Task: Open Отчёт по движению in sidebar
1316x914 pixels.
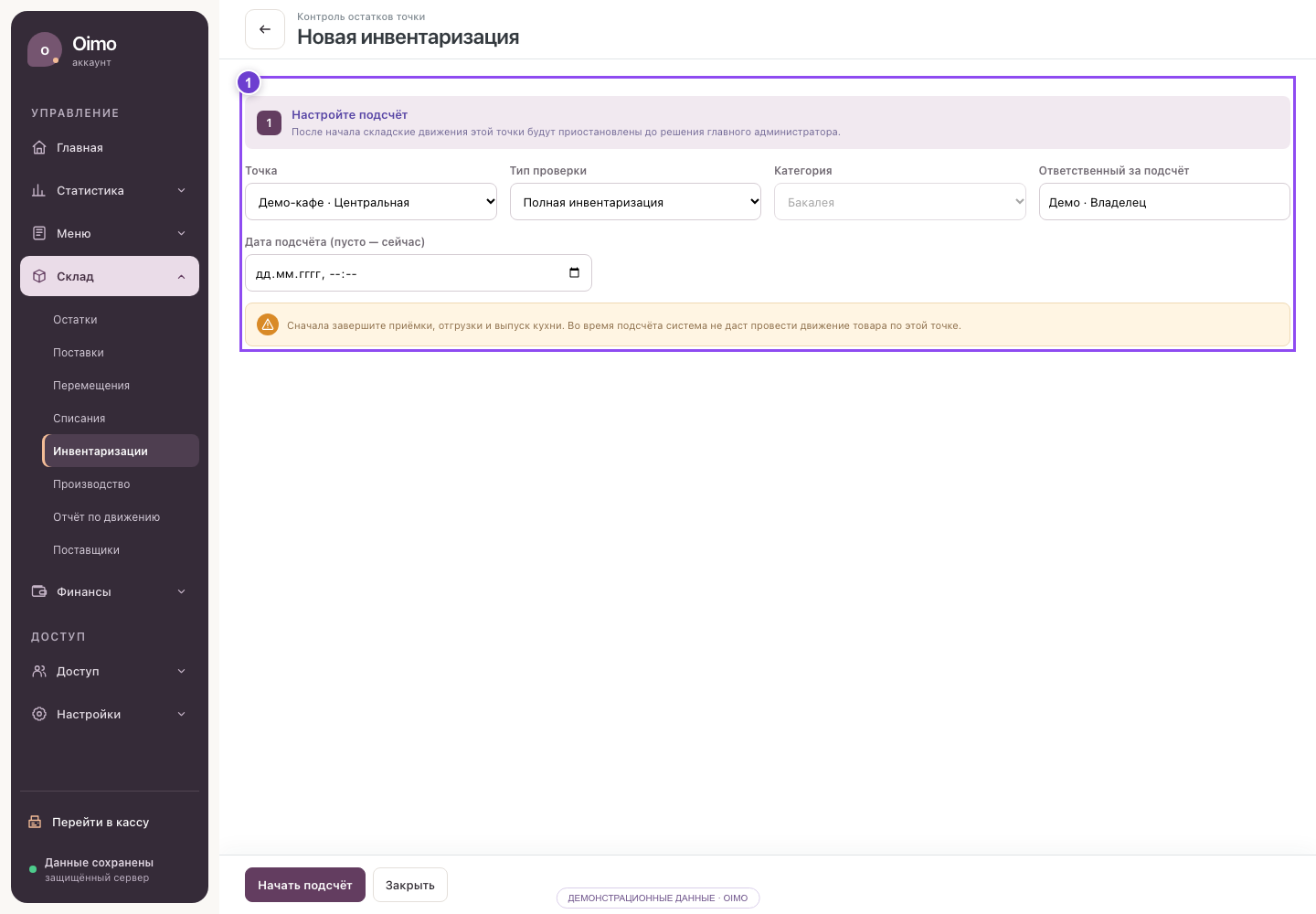Action: [x=121, y=517]
